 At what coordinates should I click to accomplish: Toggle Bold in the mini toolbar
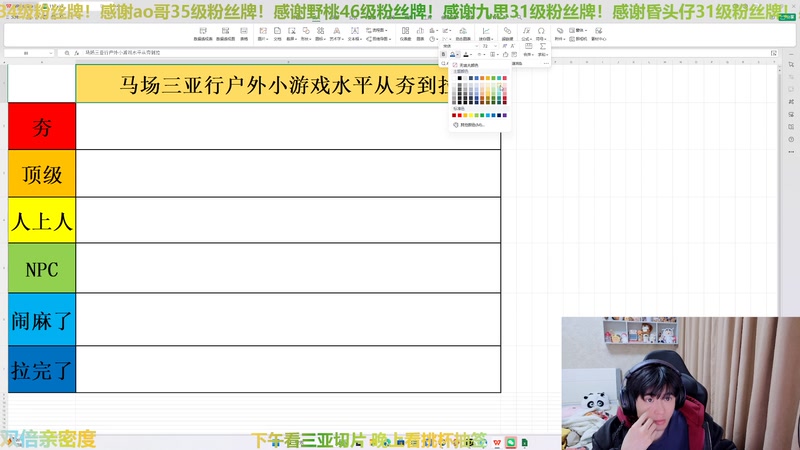point(443,55)
